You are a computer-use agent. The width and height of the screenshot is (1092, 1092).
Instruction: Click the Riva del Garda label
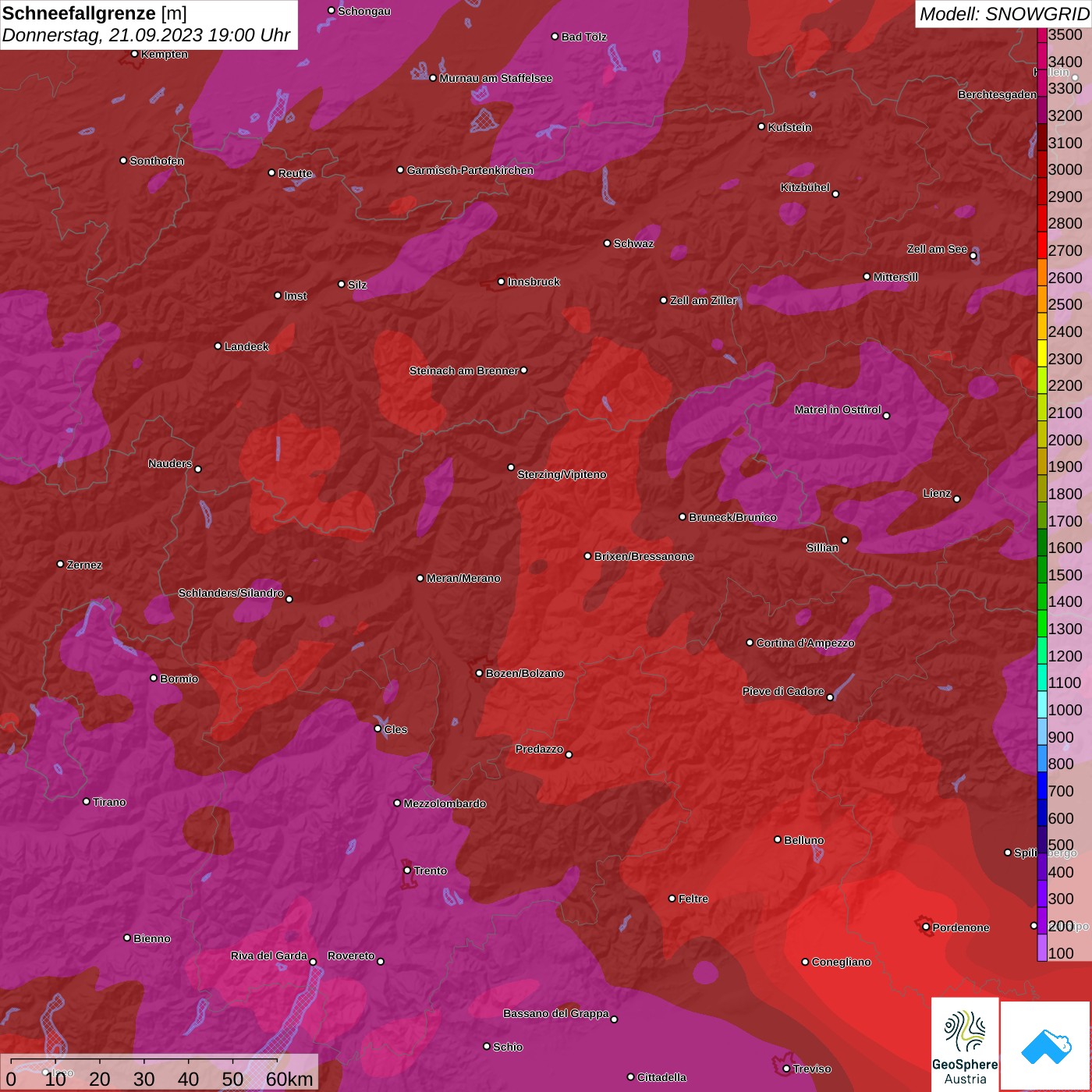(269, 955)
